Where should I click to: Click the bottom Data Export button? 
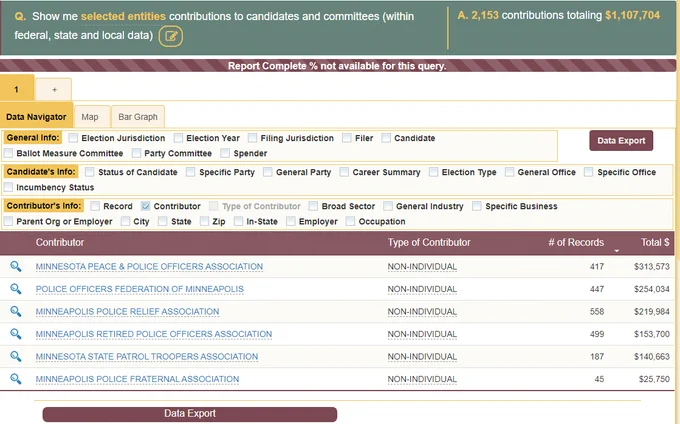coord(190,414)
